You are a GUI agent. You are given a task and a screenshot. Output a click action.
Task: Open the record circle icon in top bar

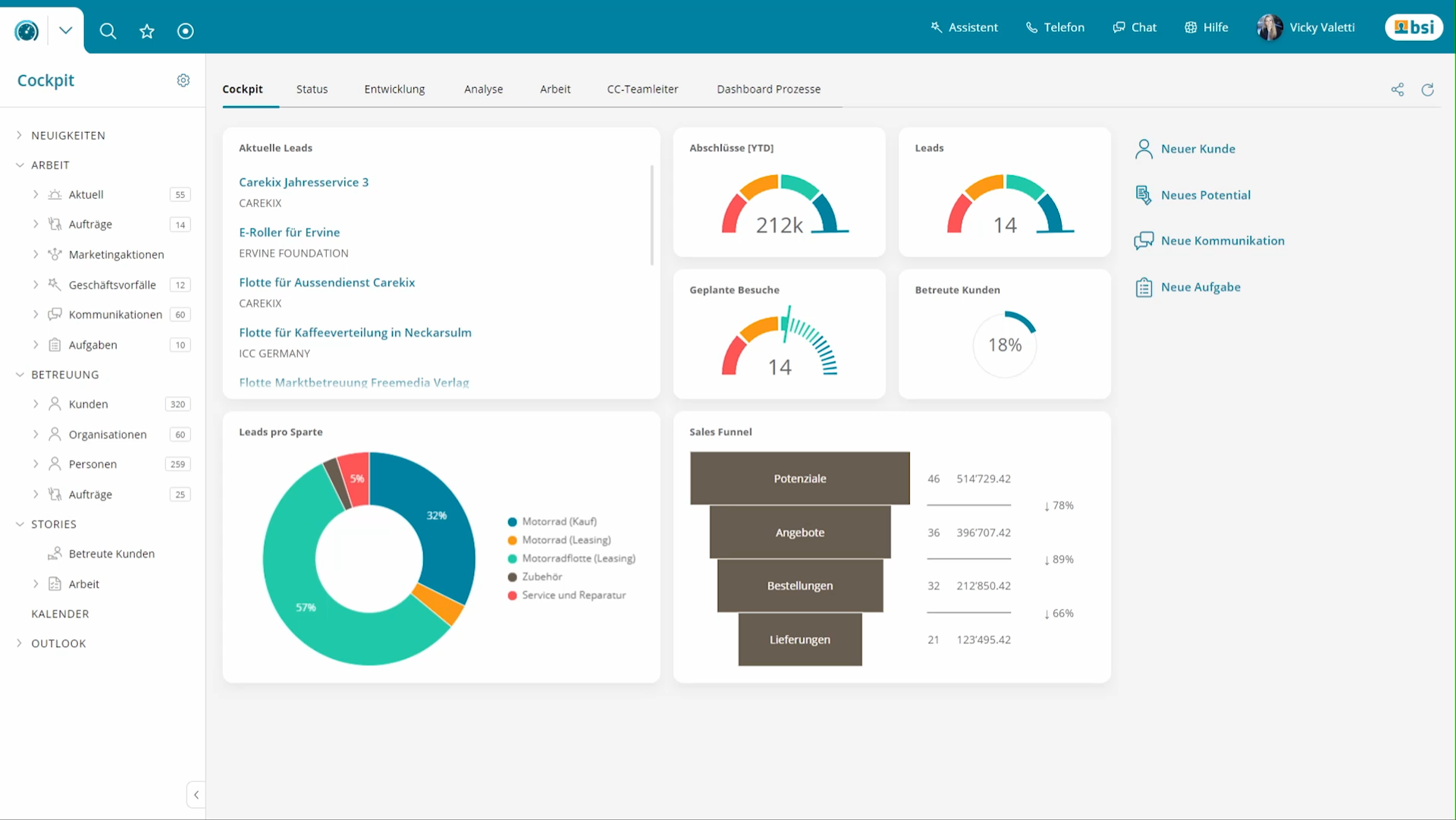(185, 31)
